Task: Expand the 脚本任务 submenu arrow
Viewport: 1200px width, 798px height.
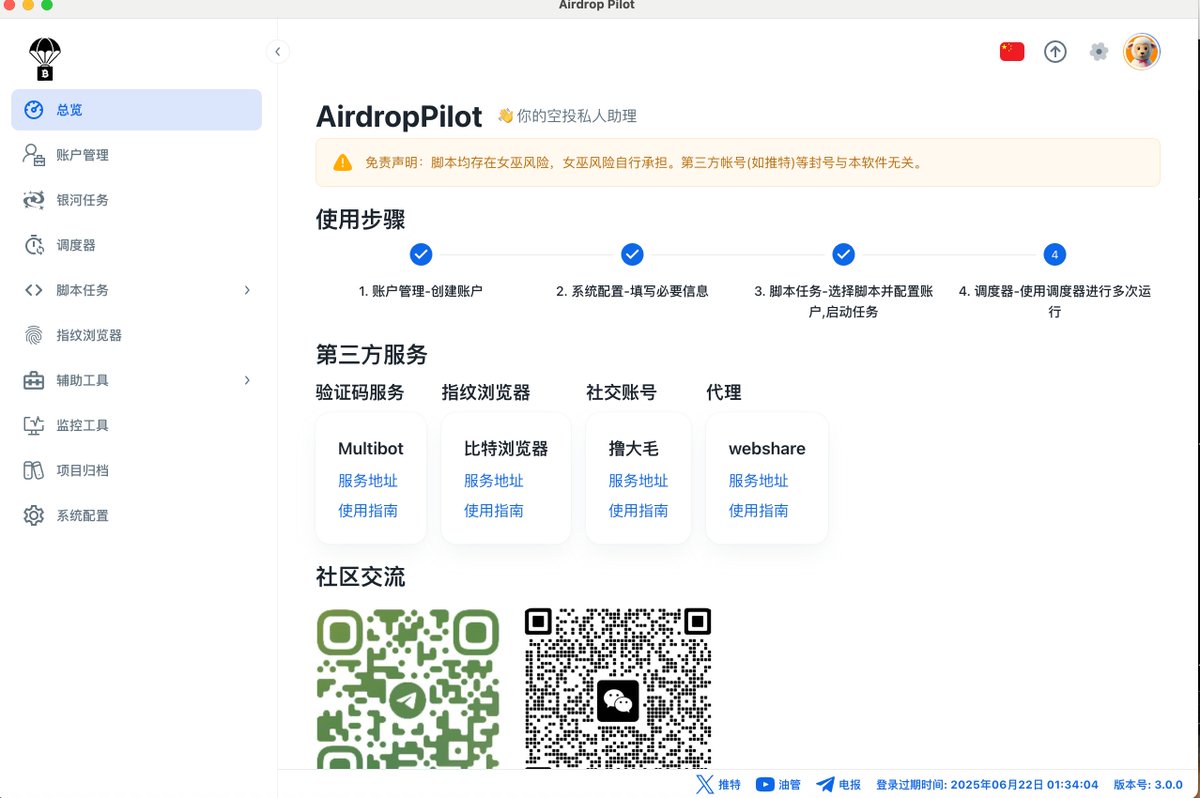Action: tap(247, 290)
